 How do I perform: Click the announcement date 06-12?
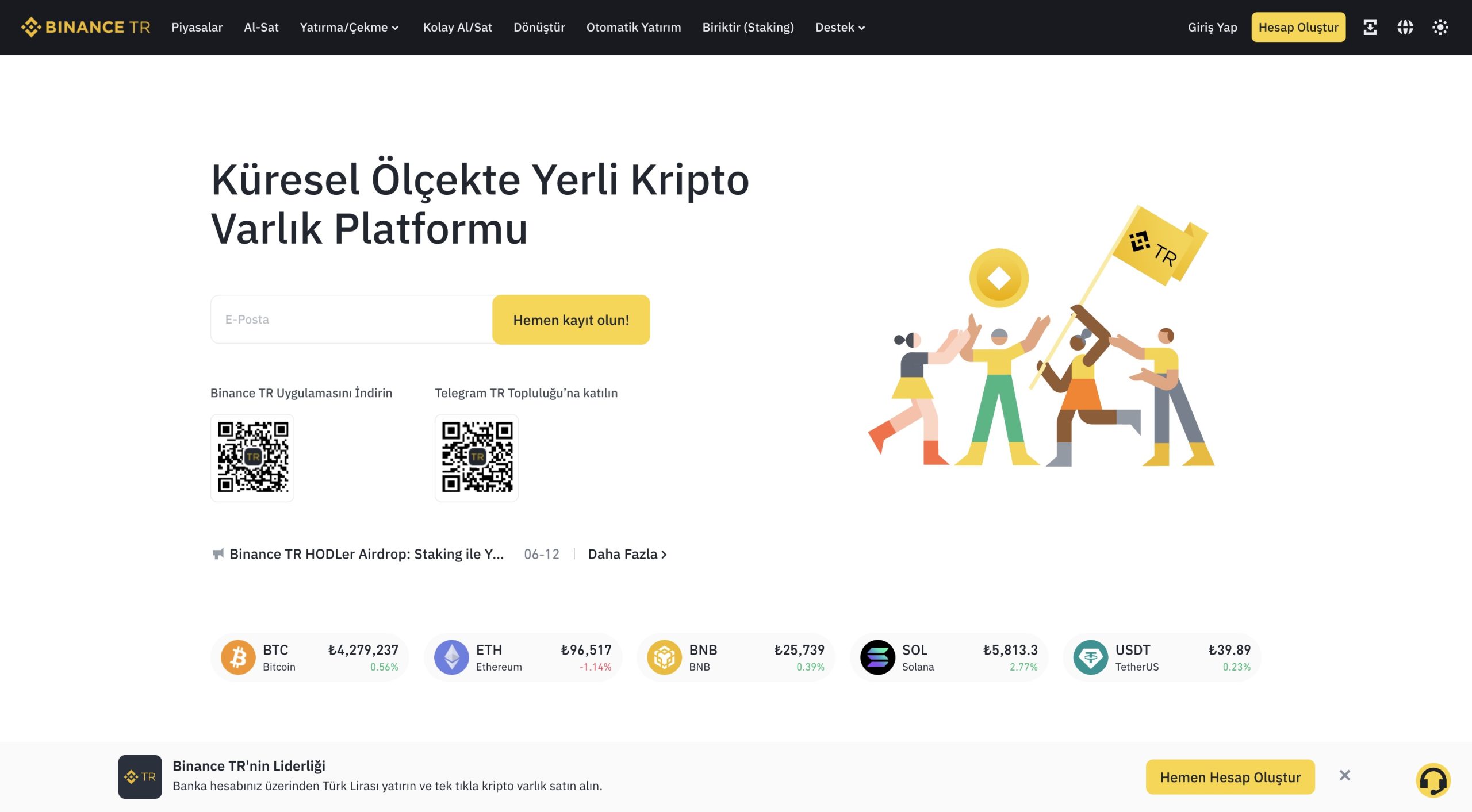pos(541,554)
